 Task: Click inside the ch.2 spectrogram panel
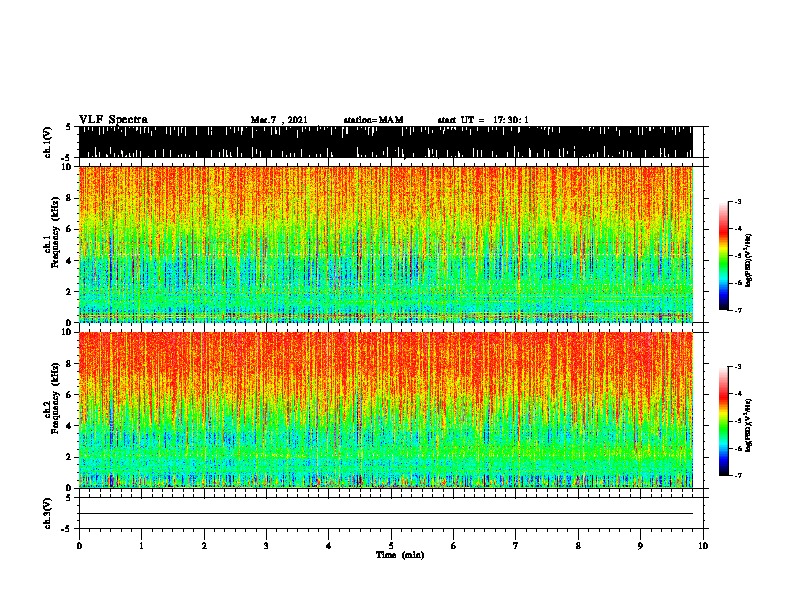(x=386, y=410)
